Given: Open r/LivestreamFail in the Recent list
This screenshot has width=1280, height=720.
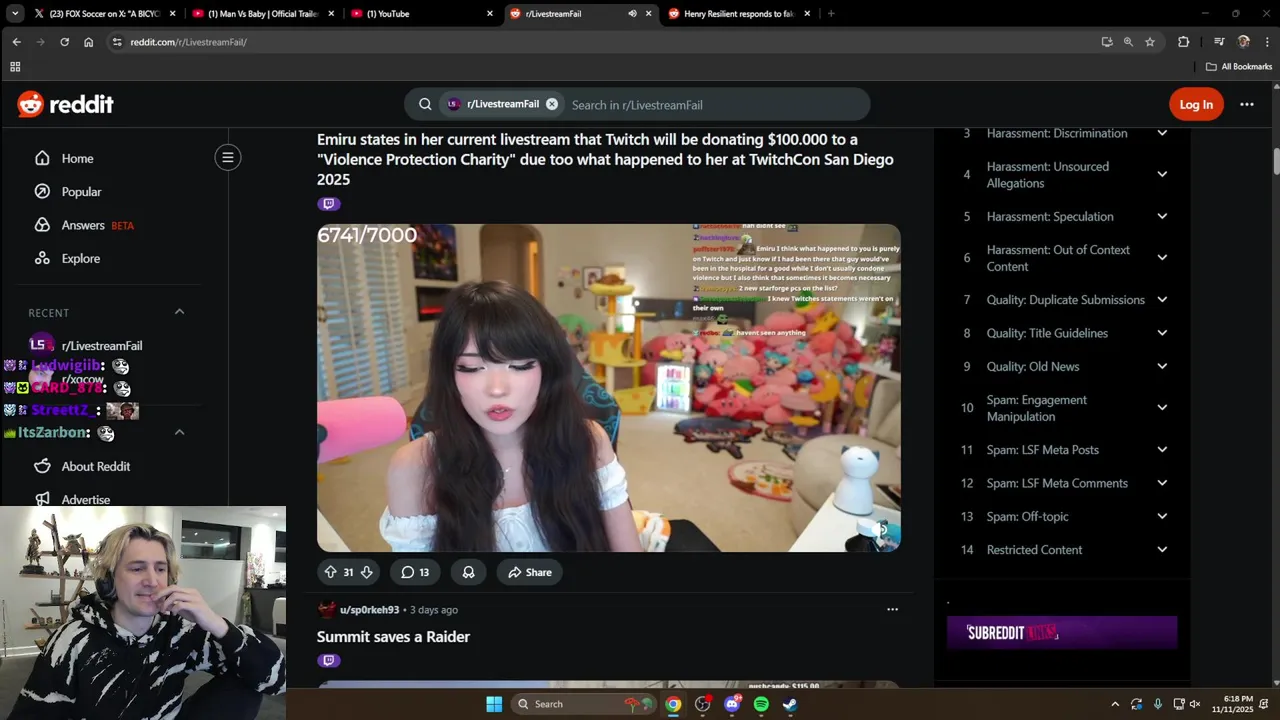Looking at the screenshot, I should coord(101,345).
